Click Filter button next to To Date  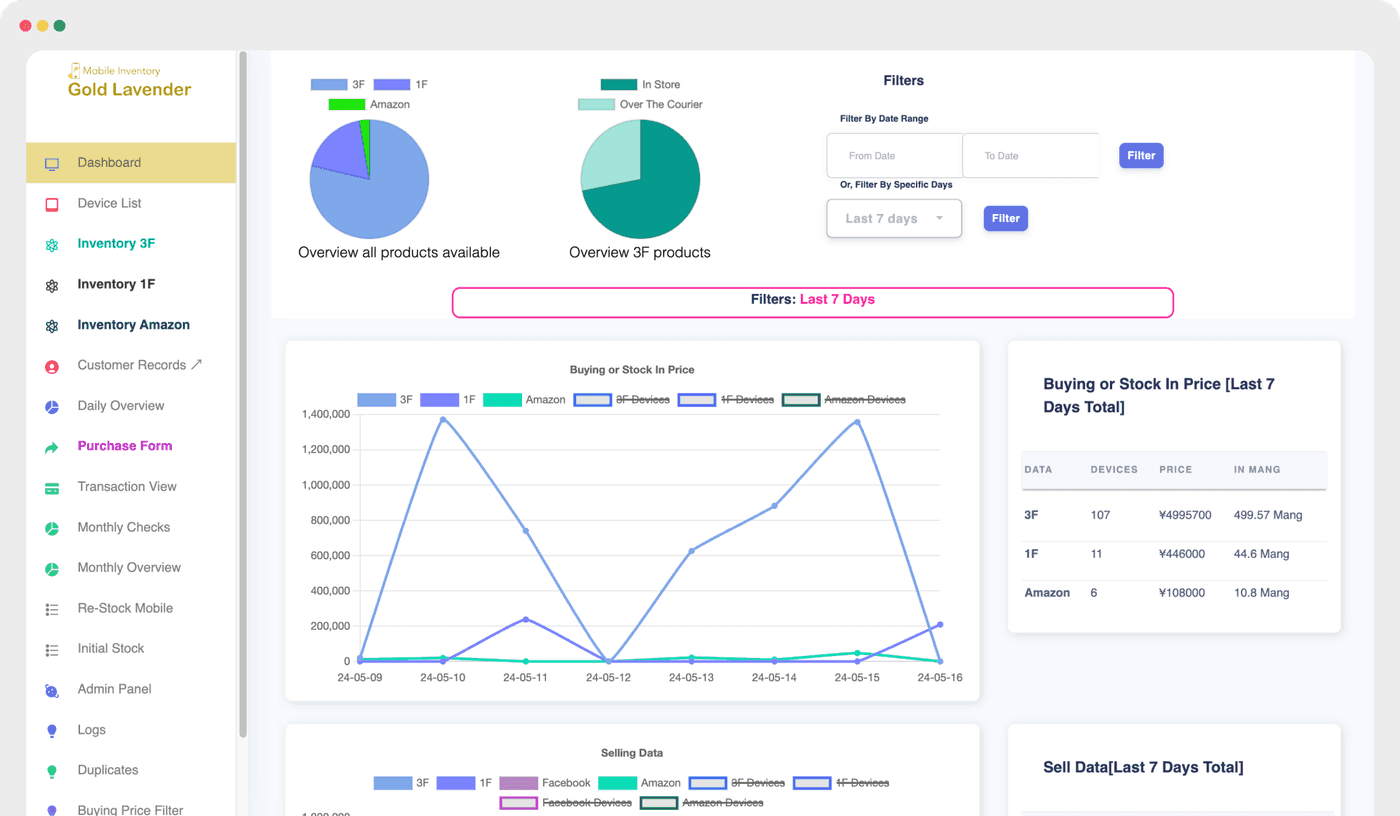pyautogui.click(x=1141, y=156)
